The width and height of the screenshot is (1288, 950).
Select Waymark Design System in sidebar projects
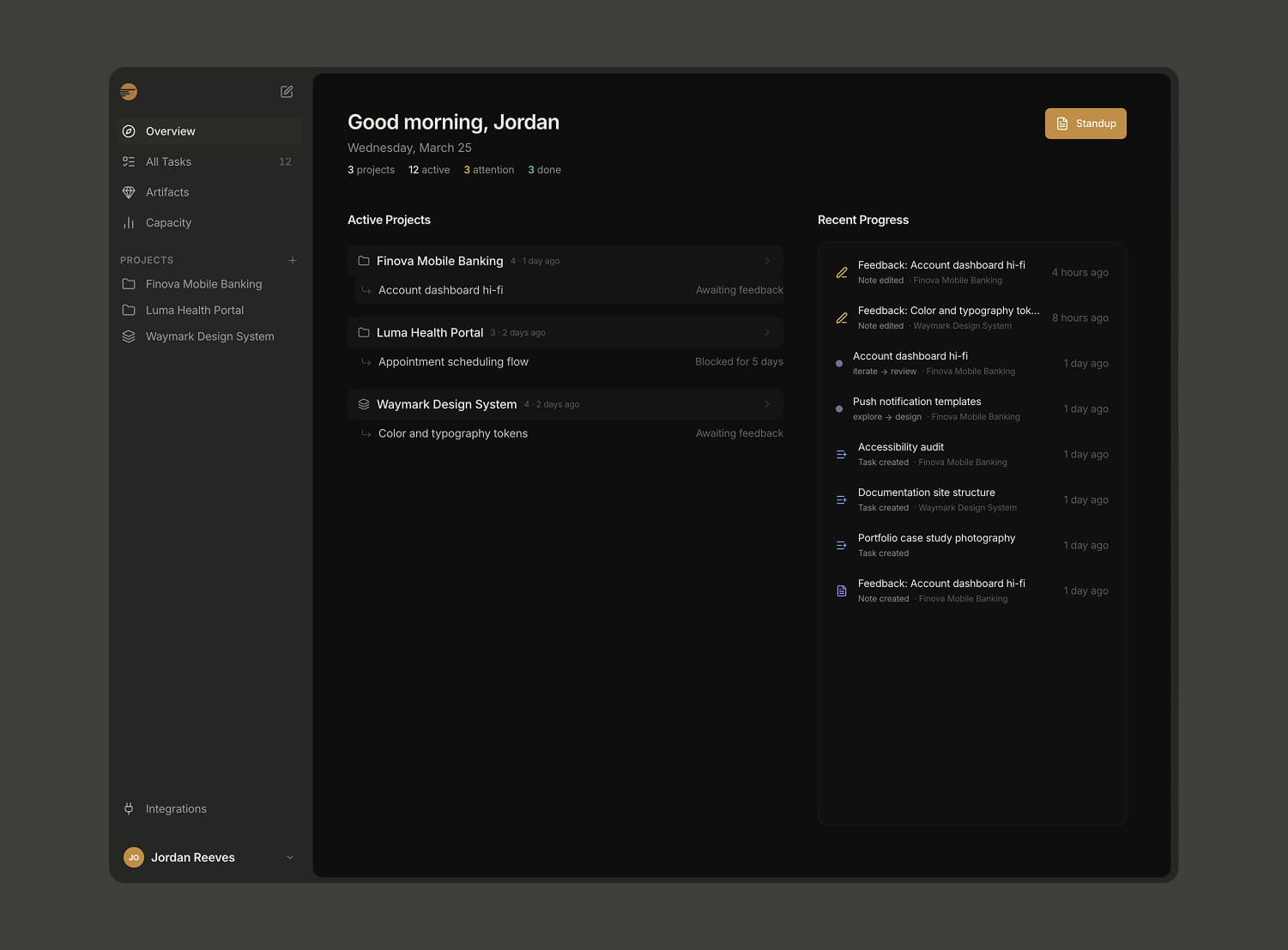pyautogui.click(x=209, y=336)
